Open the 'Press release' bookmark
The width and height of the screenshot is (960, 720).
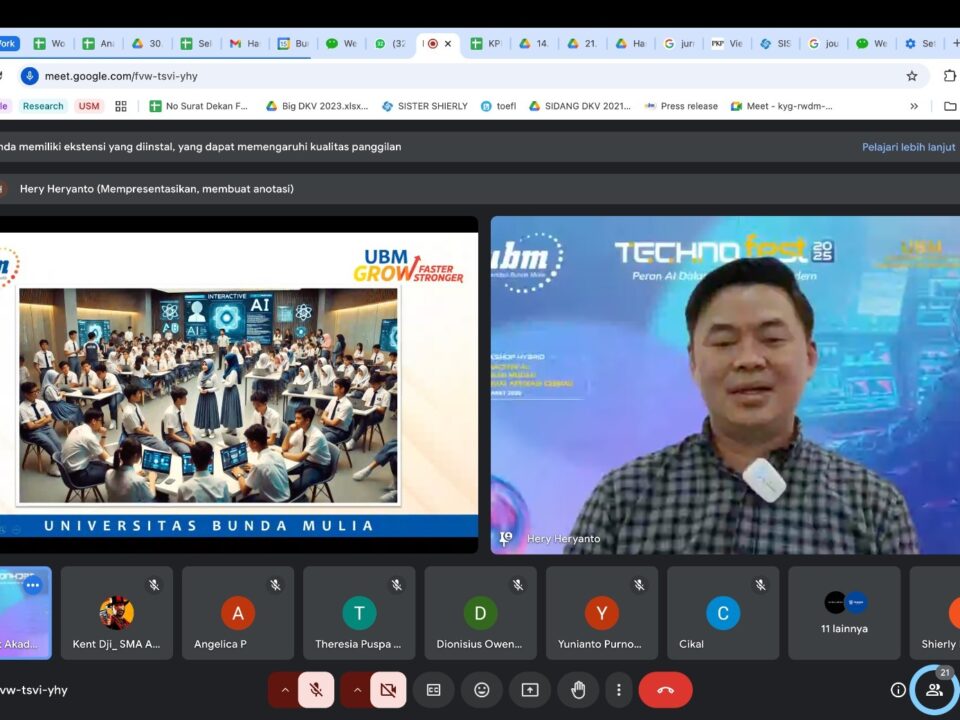(x=681, y=106)
